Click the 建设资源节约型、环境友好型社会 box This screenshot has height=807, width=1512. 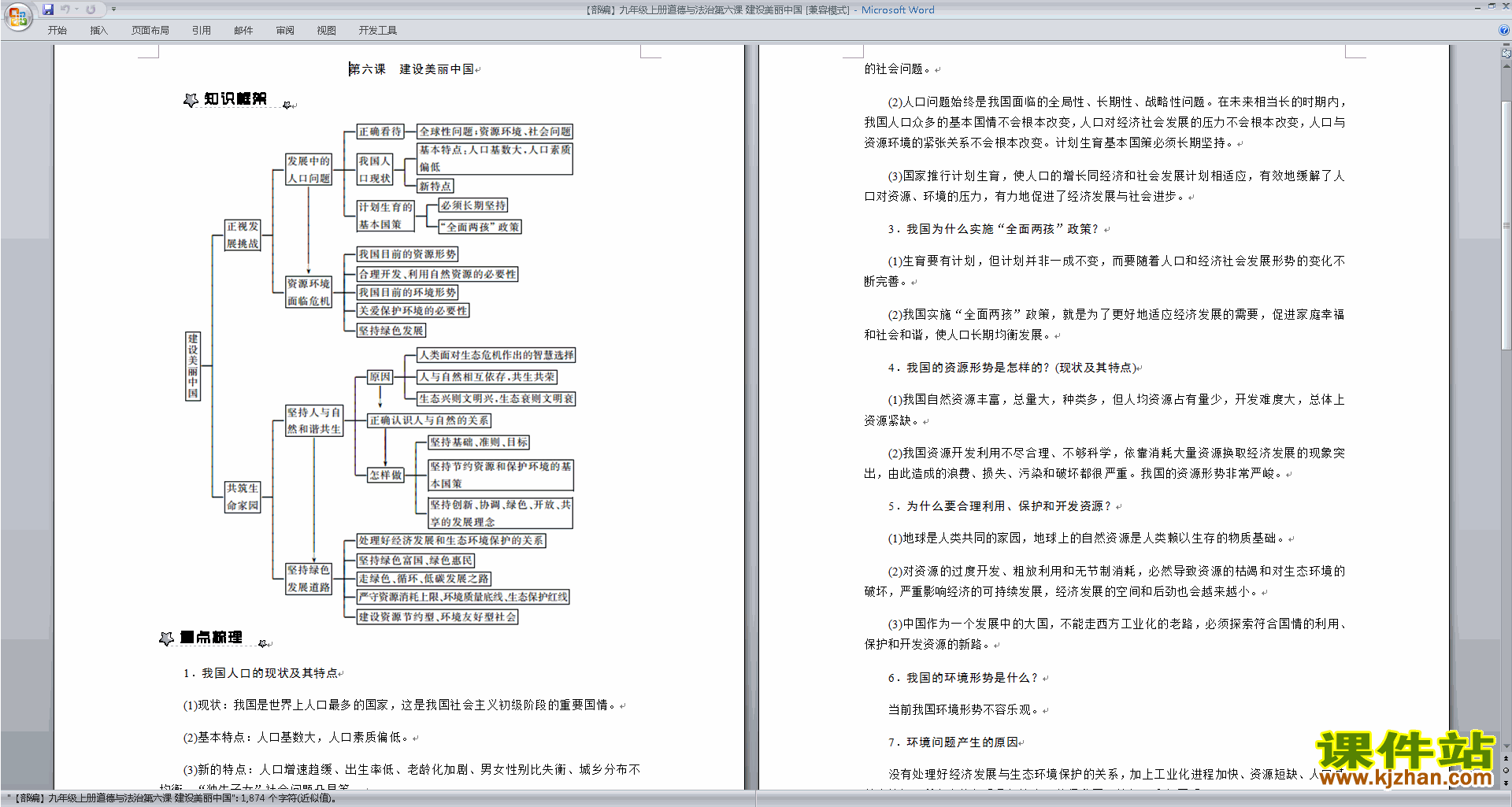(438, 616)
